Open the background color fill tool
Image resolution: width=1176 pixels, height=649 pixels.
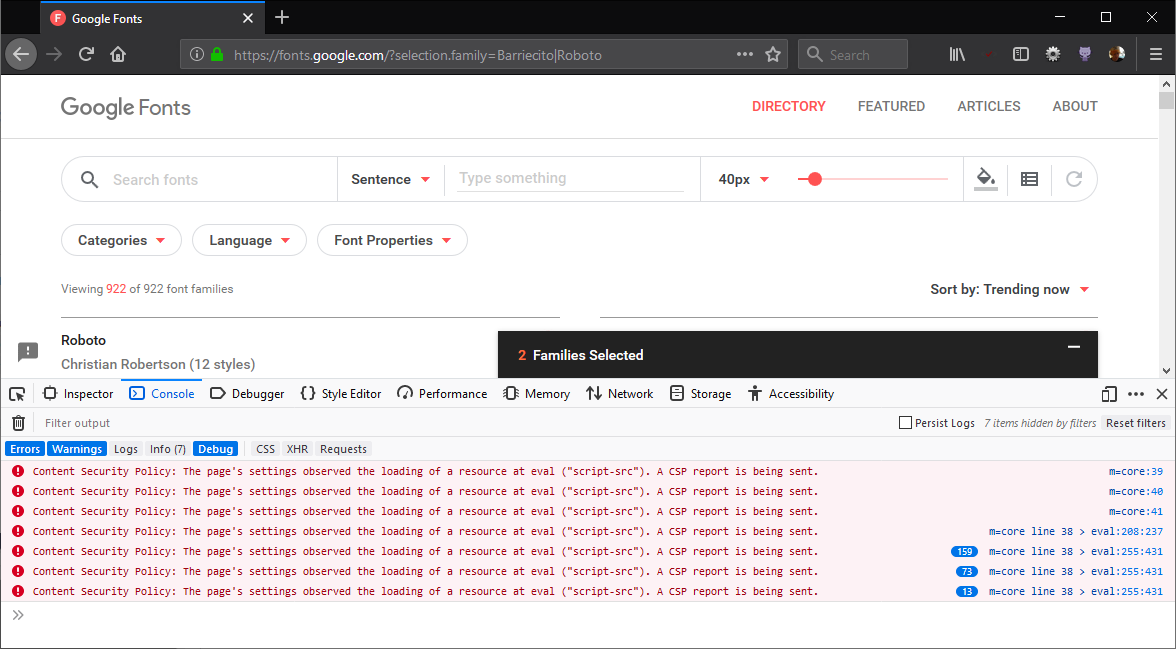986,178
